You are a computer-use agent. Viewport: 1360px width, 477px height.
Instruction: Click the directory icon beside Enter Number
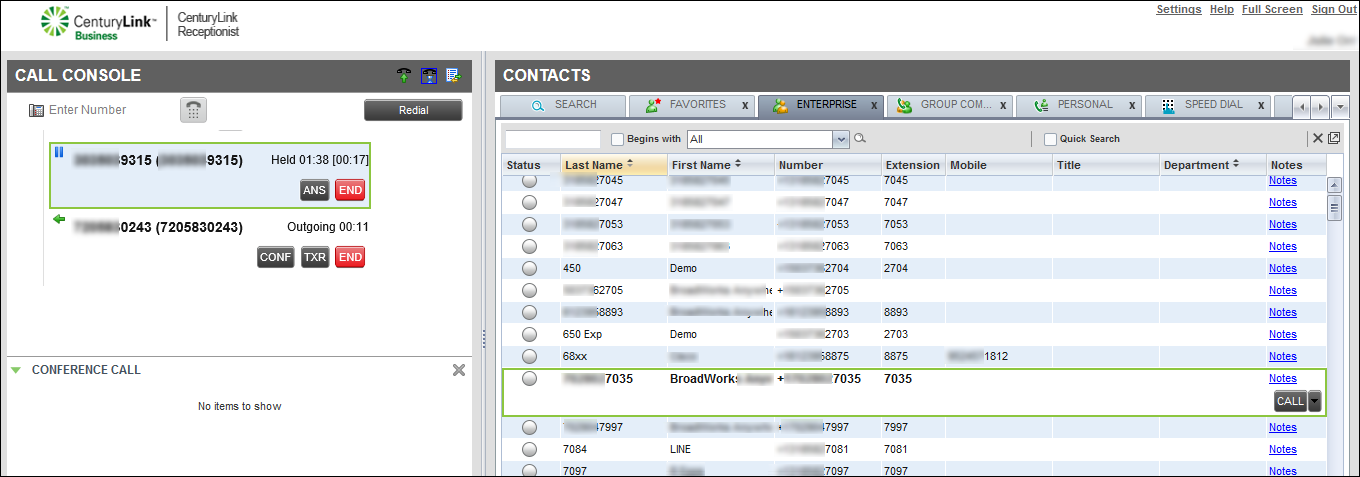[36, 110]
